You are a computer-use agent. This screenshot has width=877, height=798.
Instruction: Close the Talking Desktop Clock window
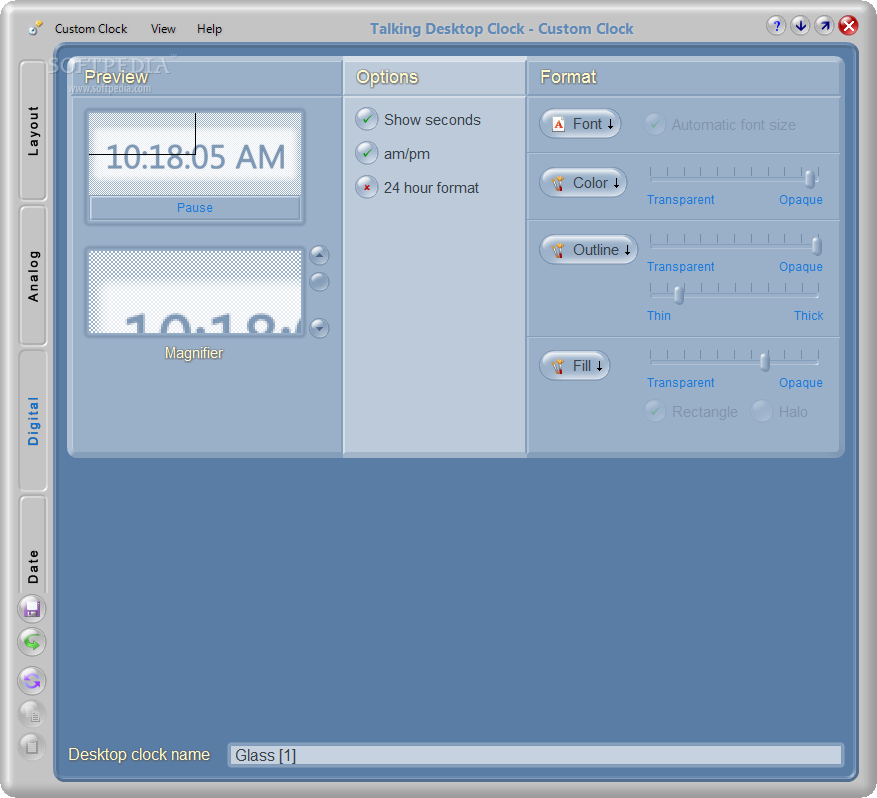pos(848,26)
